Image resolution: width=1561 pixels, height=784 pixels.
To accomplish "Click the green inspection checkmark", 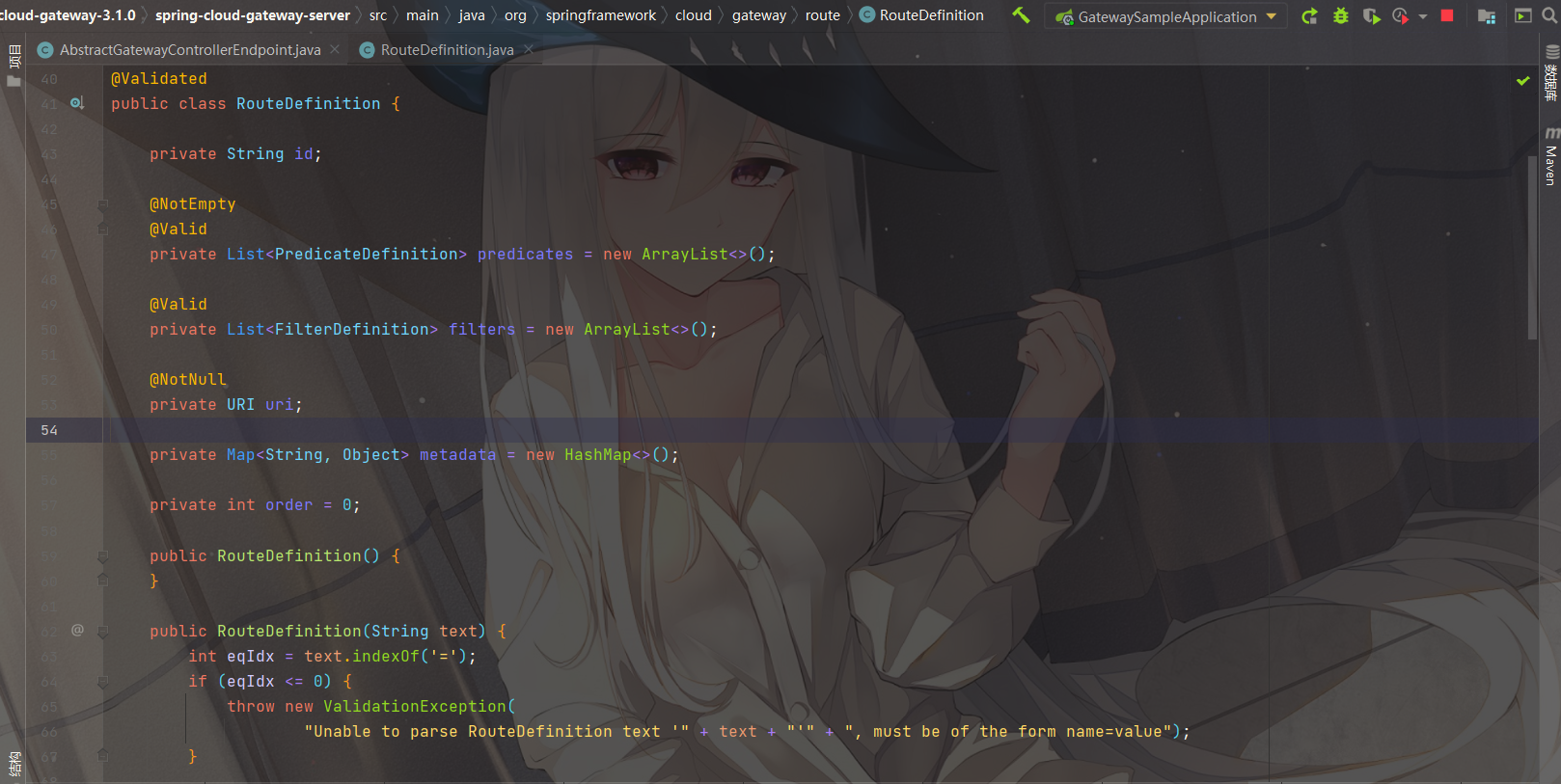I will pos(1522,80).
